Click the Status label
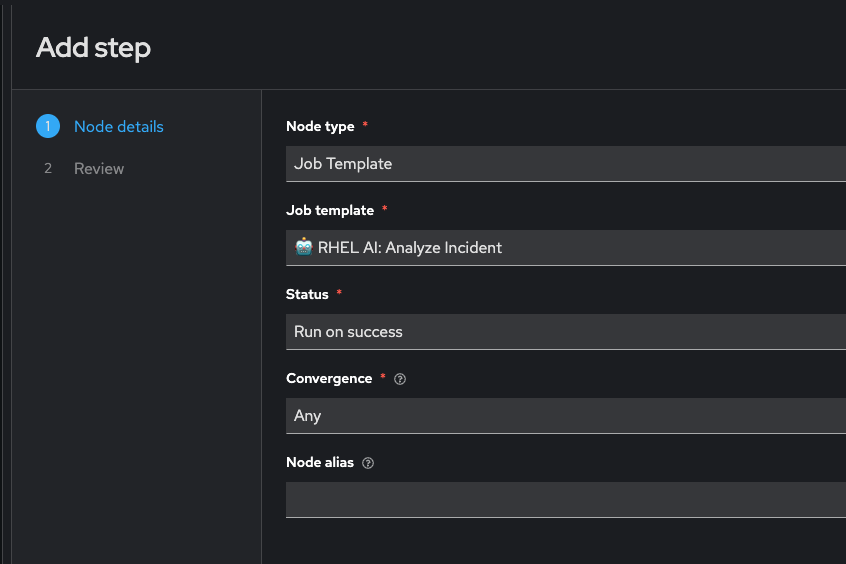Screen dimensions: 846x564 coord(307,294)
